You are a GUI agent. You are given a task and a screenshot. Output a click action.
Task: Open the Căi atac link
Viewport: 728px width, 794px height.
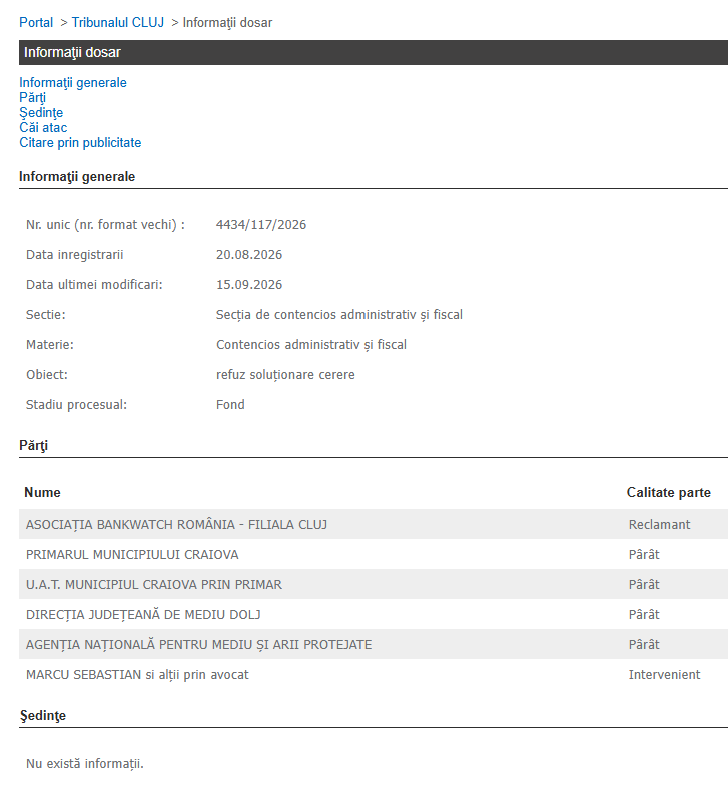tap(43, 128)
